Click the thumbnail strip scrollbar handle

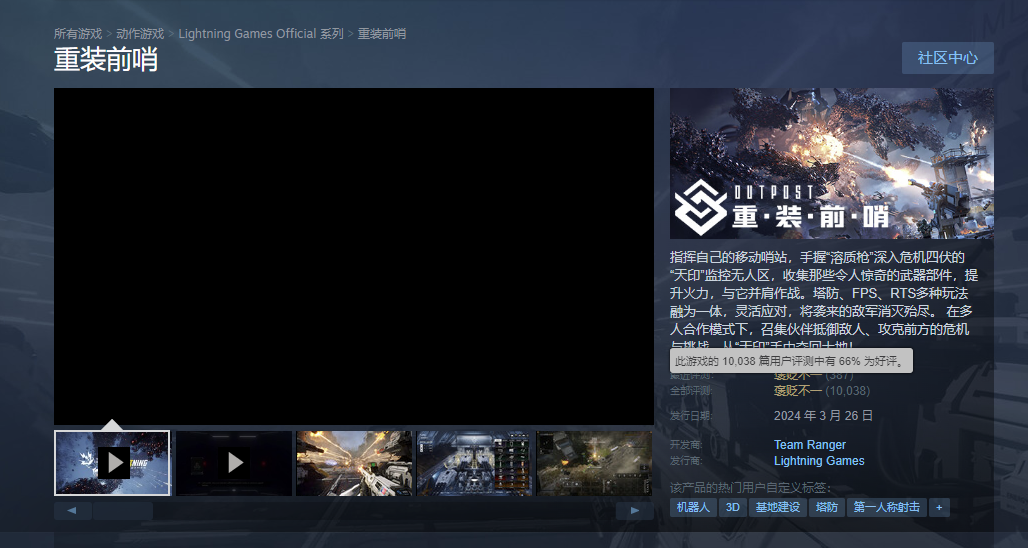coord(123,511)
